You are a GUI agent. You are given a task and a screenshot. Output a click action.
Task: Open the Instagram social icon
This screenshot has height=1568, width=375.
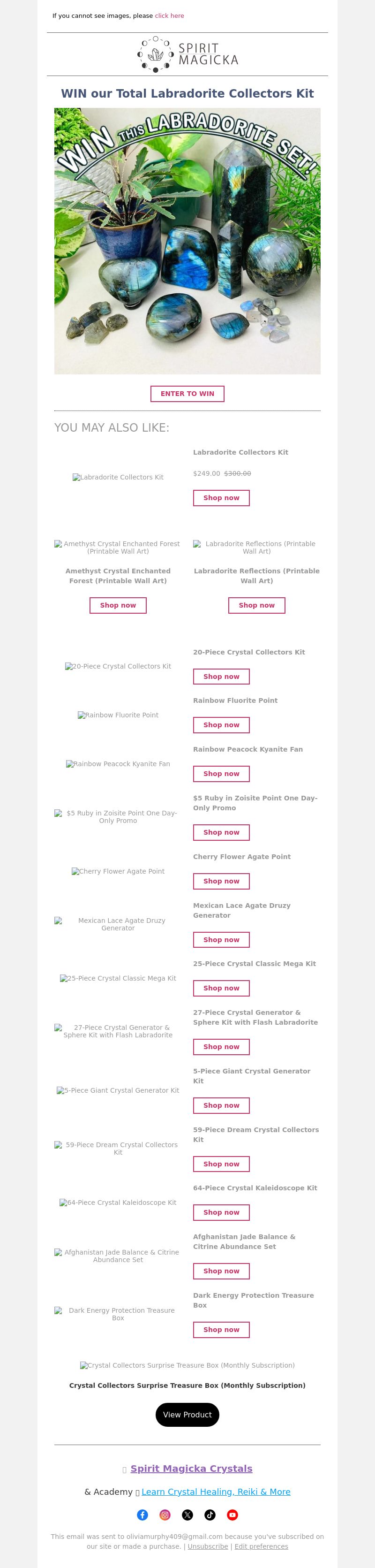click(x=165, y=1515)
